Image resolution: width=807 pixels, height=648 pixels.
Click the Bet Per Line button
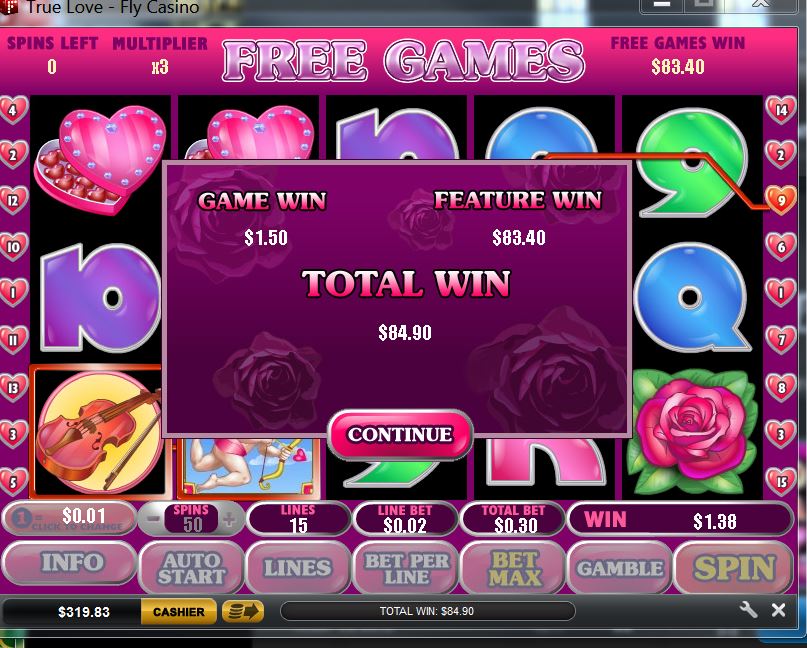coord(406,568)
